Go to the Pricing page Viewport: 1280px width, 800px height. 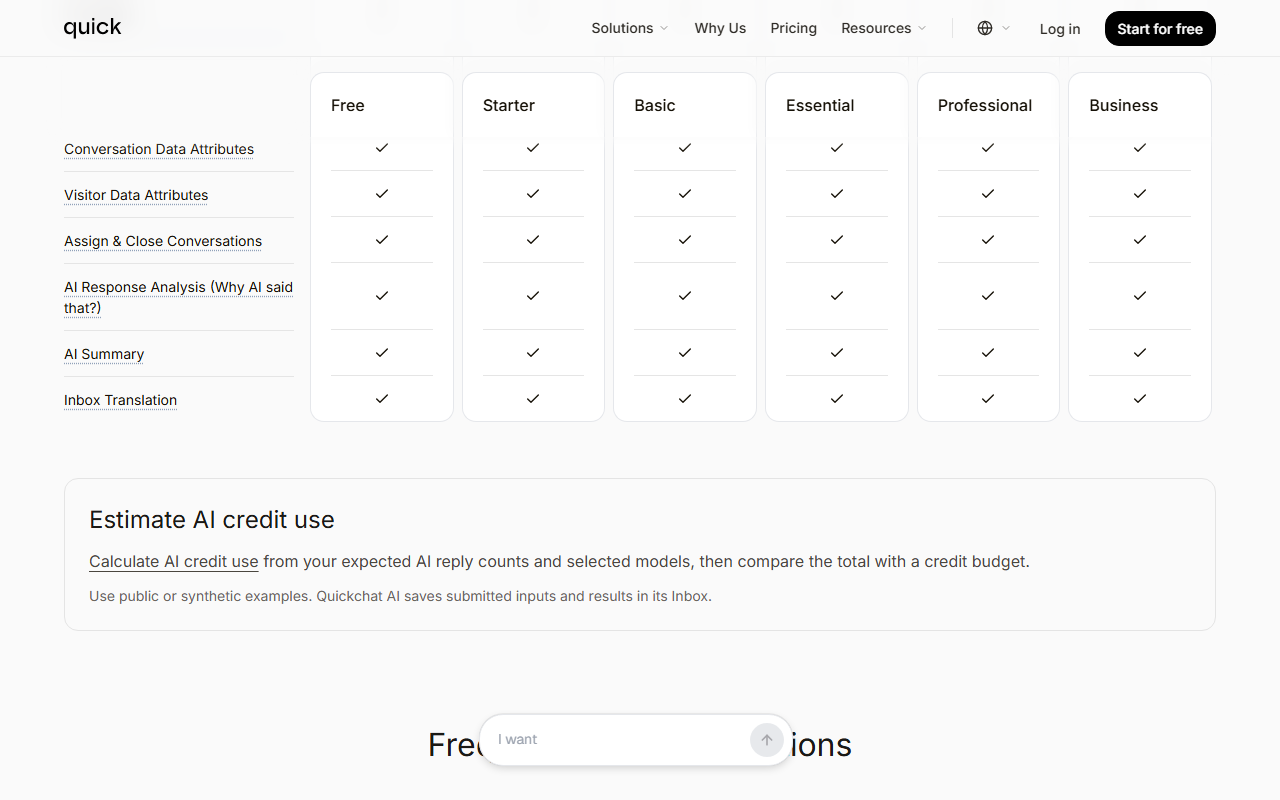793,28
